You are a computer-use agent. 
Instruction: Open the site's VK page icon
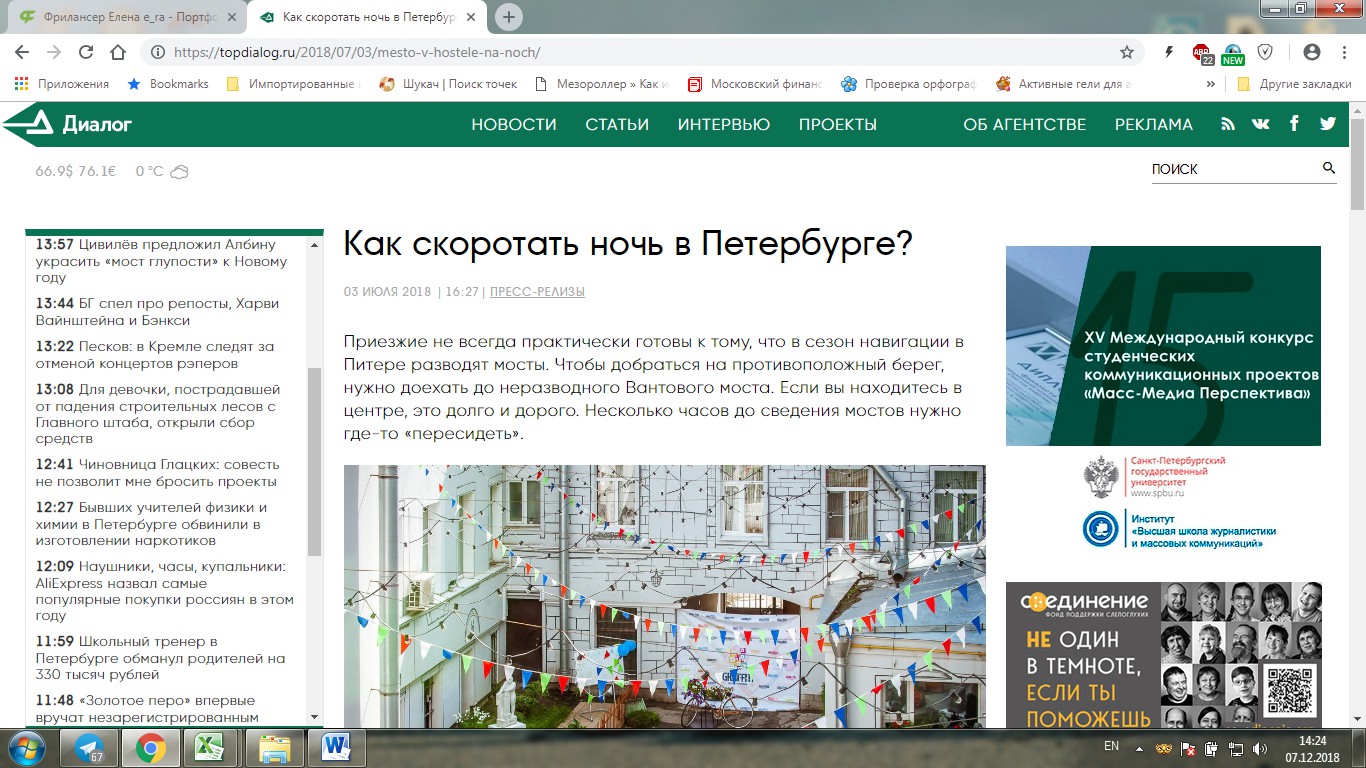(x=1260, y=124)
